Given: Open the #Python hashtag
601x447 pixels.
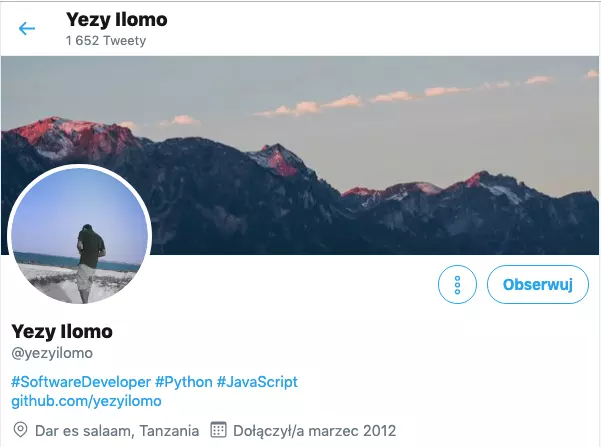Looking at the screenshot, I should (x=184, y=382).
